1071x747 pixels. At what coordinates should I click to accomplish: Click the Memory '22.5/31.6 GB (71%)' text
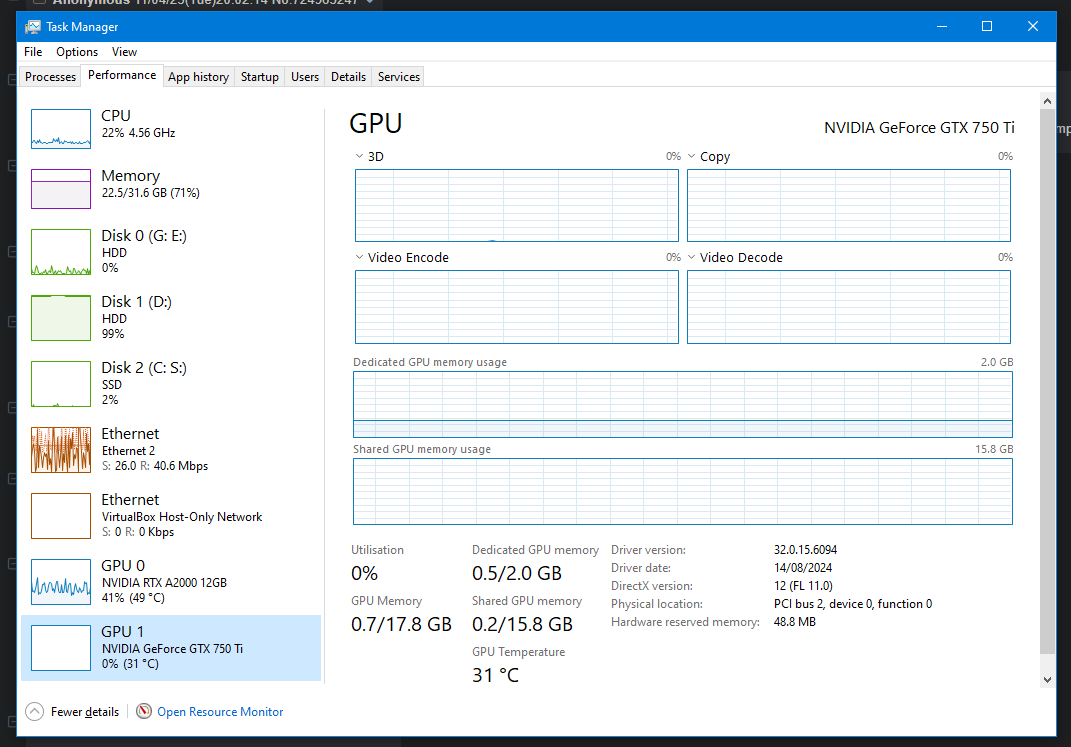(151, 193)
